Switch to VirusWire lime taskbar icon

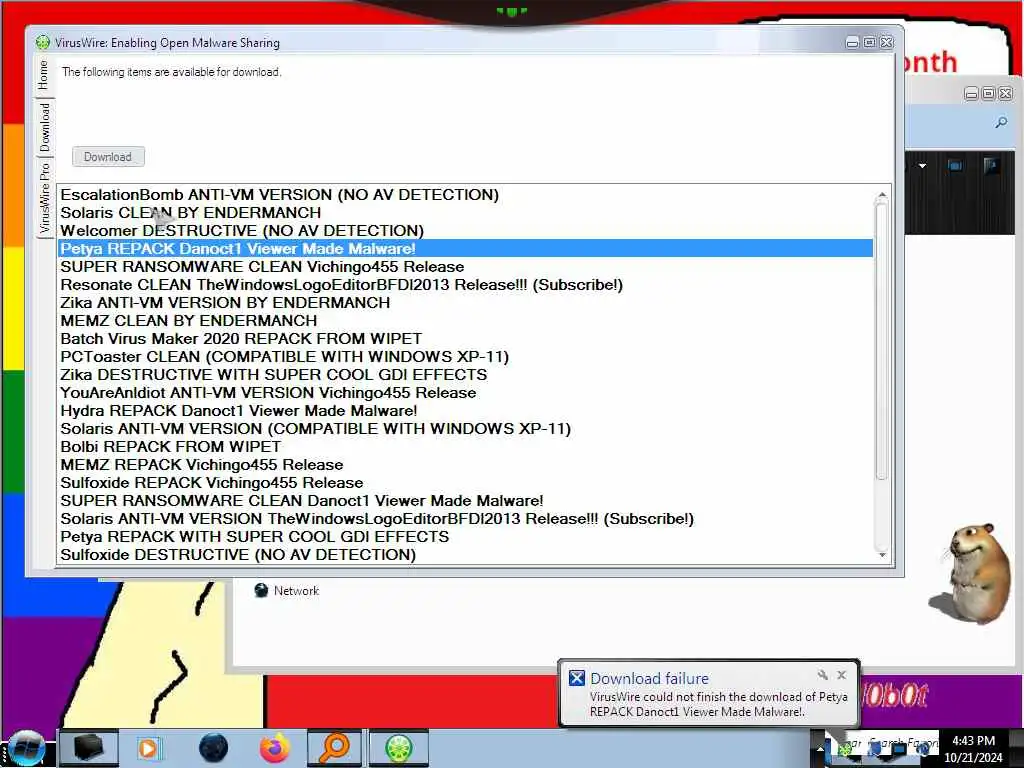[398, 748]
